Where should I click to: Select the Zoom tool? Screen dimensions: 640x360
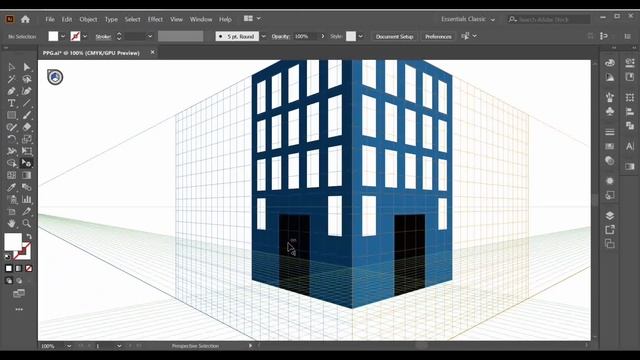pos(27,223)
